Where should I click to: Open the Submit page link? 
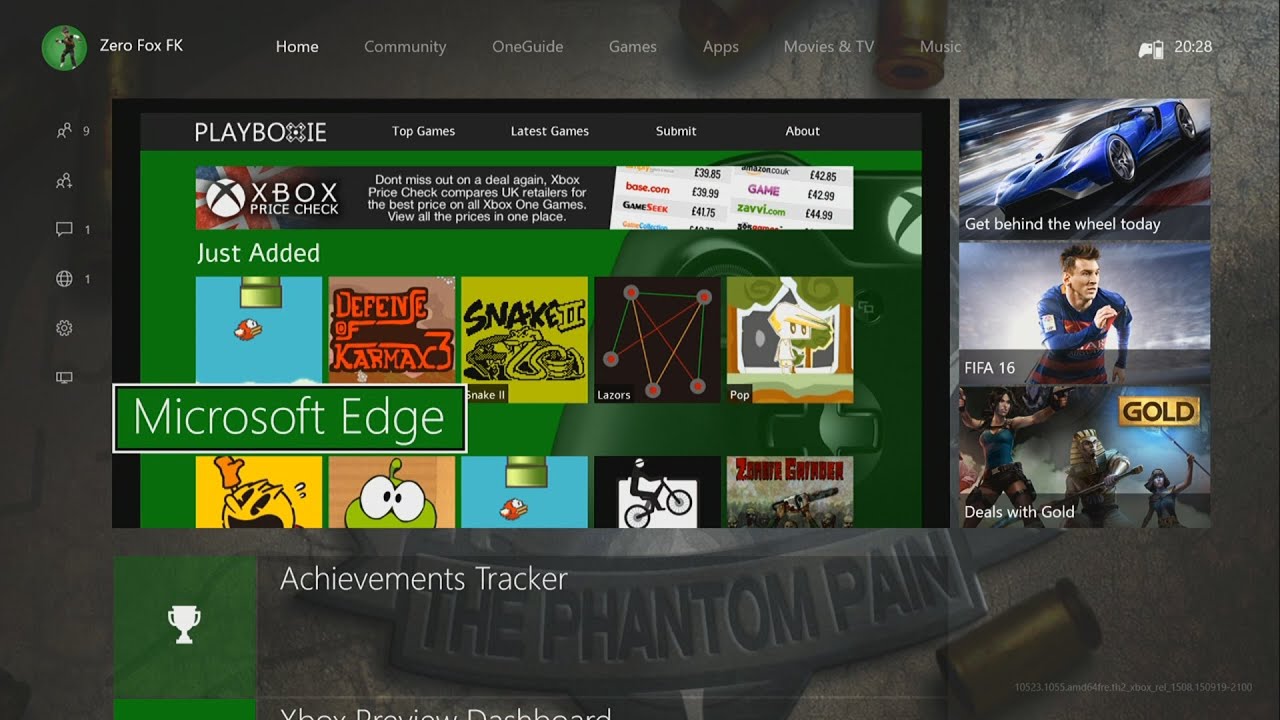coord(676,131)
